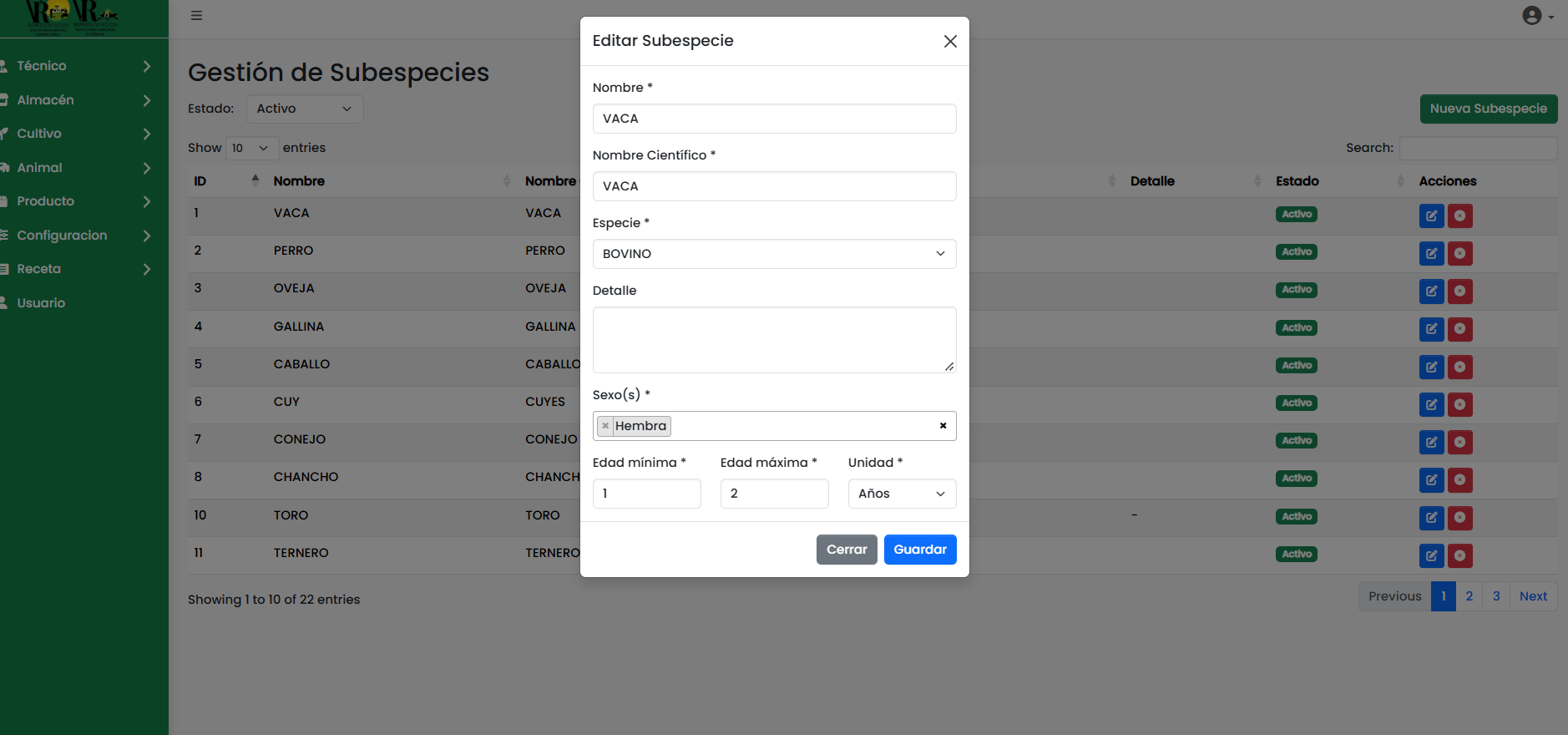Screen dimensions: 1568x735
Task: Go to the Next page of entries
Action: (1533, 596)
